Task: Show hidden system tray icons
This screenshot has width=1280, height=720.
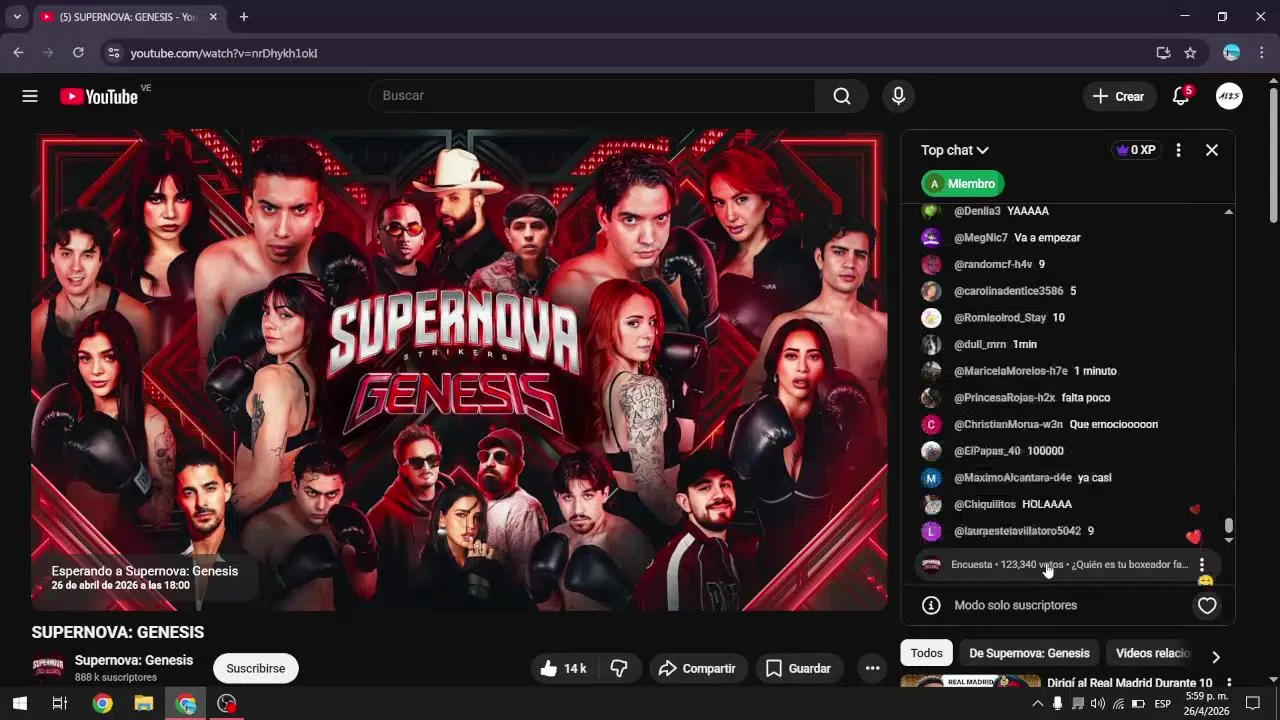Action: coord(1037,704)
